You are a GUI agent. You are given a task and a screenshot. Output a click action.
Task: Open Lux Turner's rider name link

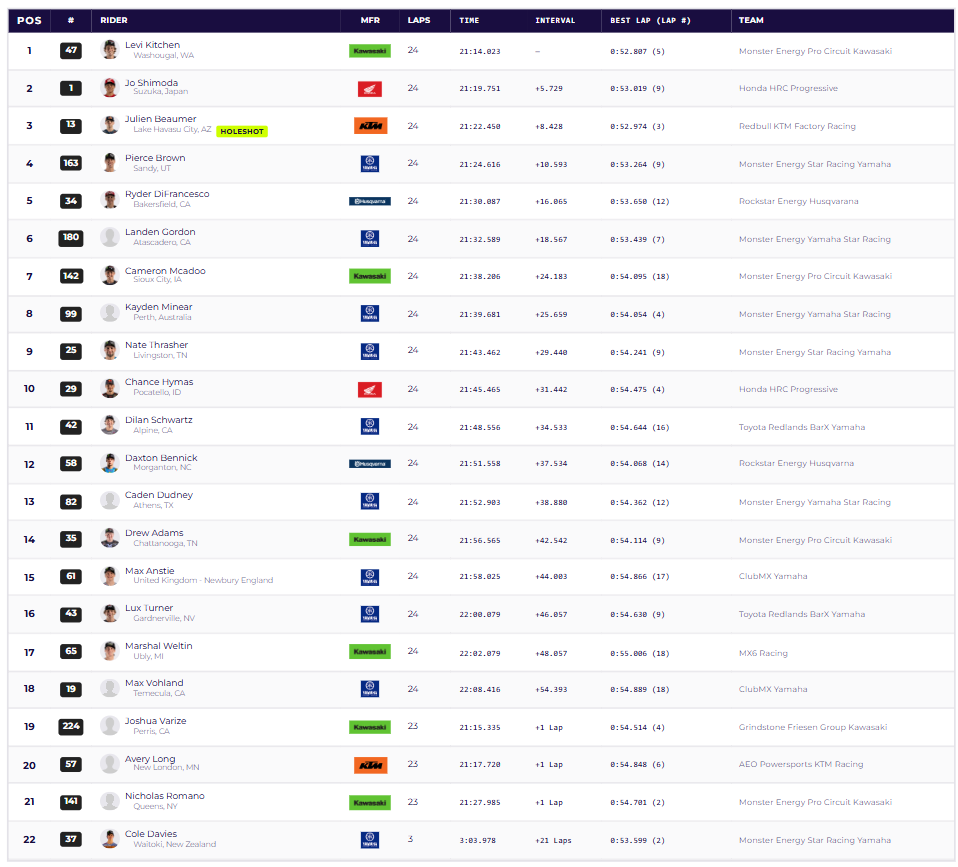(149, 608)
